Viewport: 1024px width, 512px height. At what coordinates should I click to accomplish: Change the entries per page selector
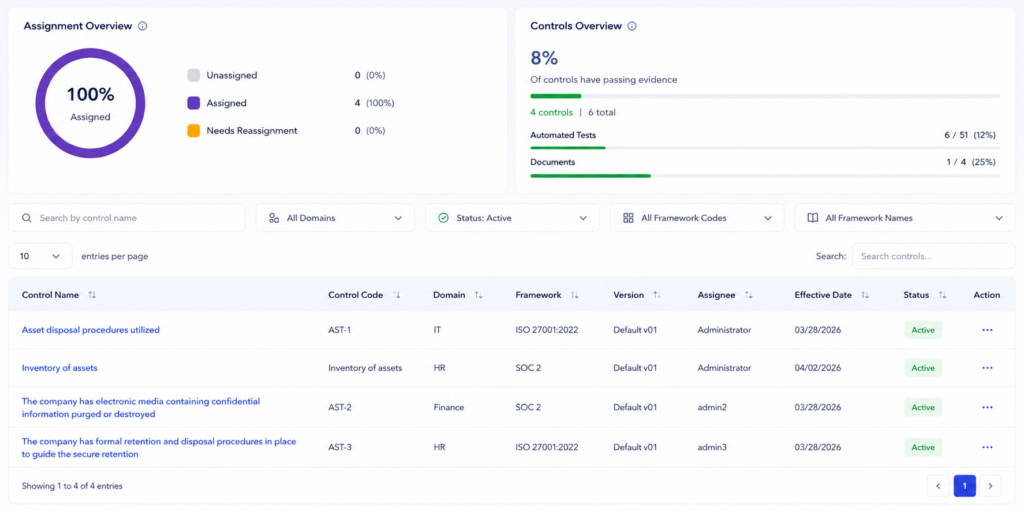click(x=40, y=256)
